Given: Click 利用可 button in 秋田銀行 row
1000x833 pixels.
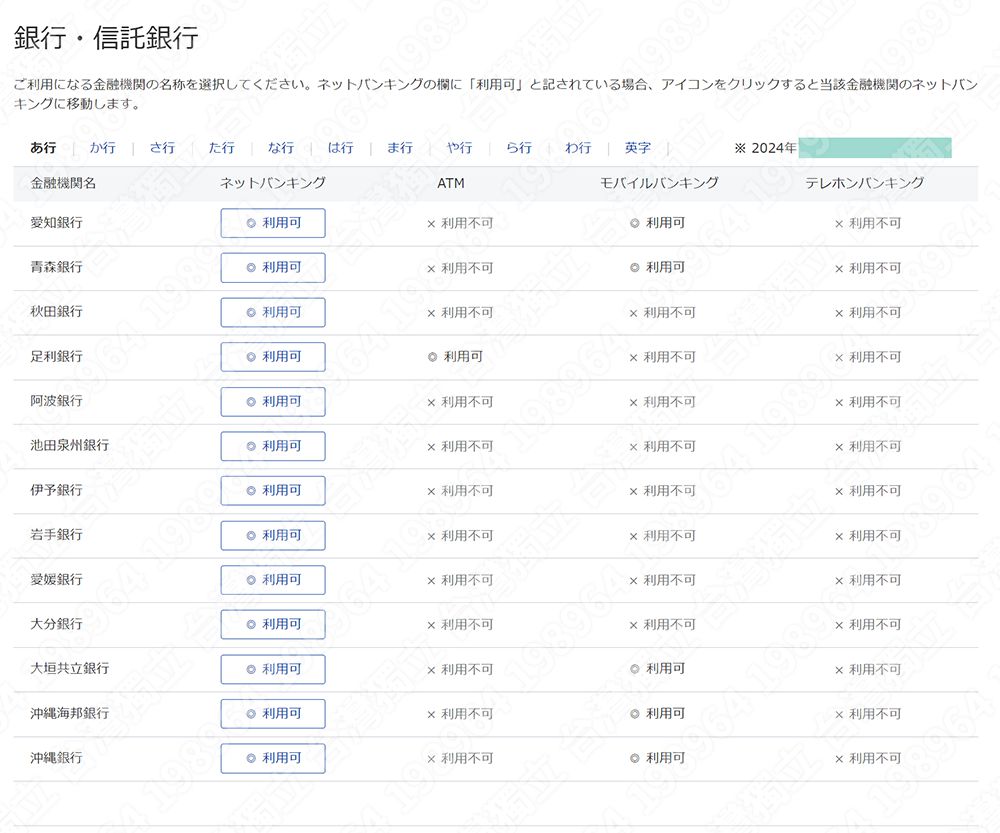Looking at the screenshot, I should point(273,312).
